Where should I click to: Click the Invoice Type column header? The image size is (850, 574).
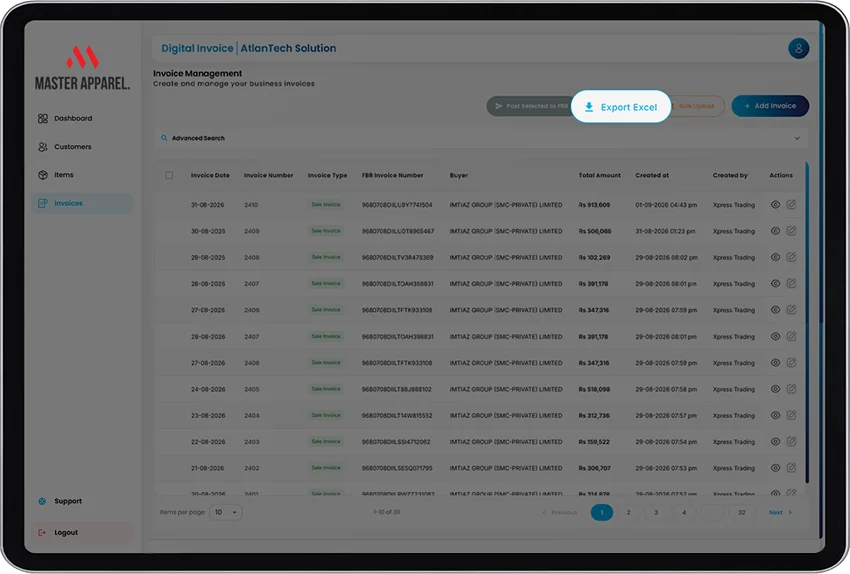pos(327,176)
